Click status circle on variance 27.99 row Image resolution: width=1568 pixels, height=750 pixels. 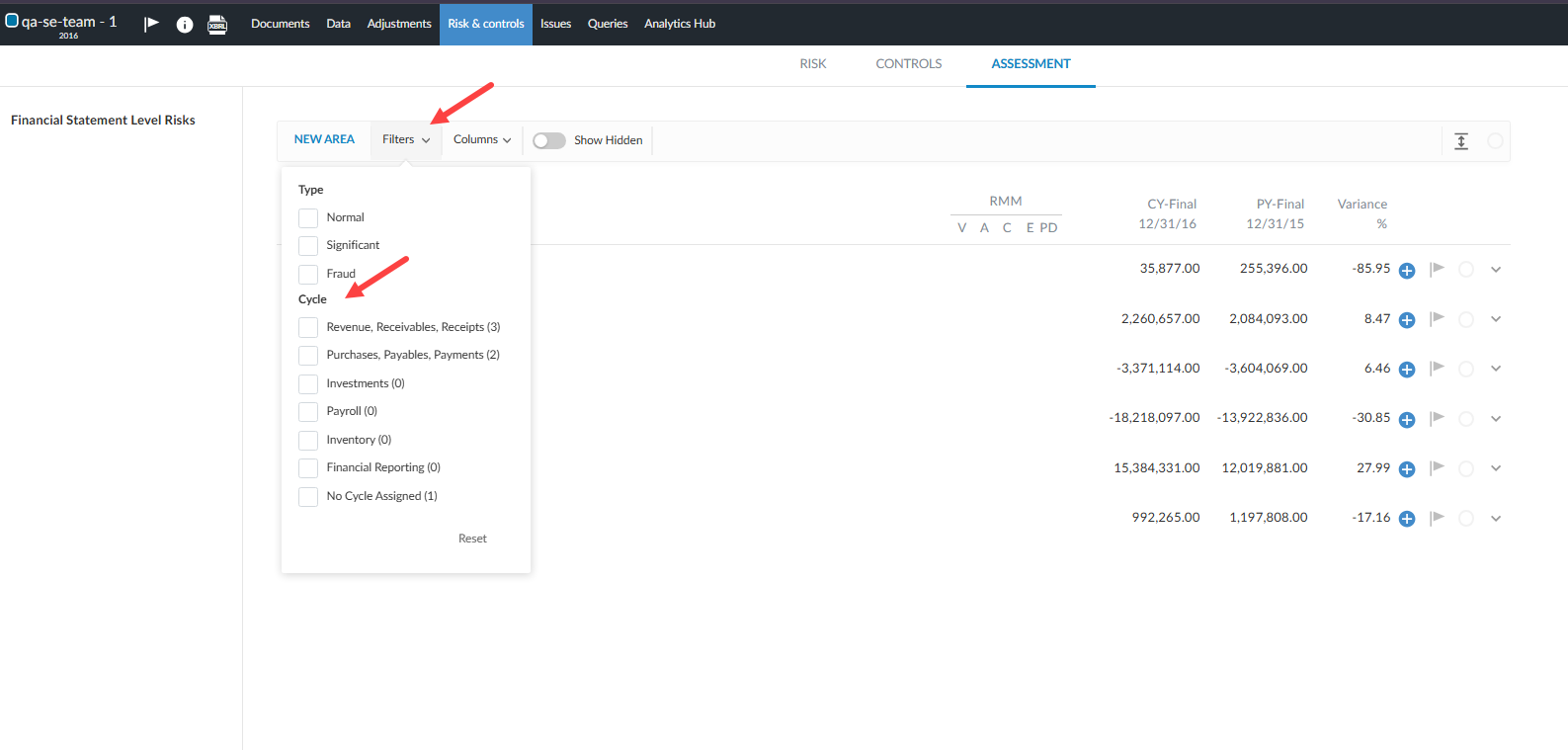click(1466, 468)
